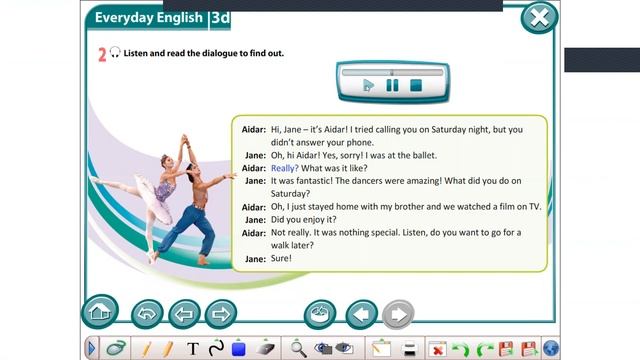Screen dimensions: 640x360
Task: Open the blue color fill tool
Action: click(x=238, y=348)
